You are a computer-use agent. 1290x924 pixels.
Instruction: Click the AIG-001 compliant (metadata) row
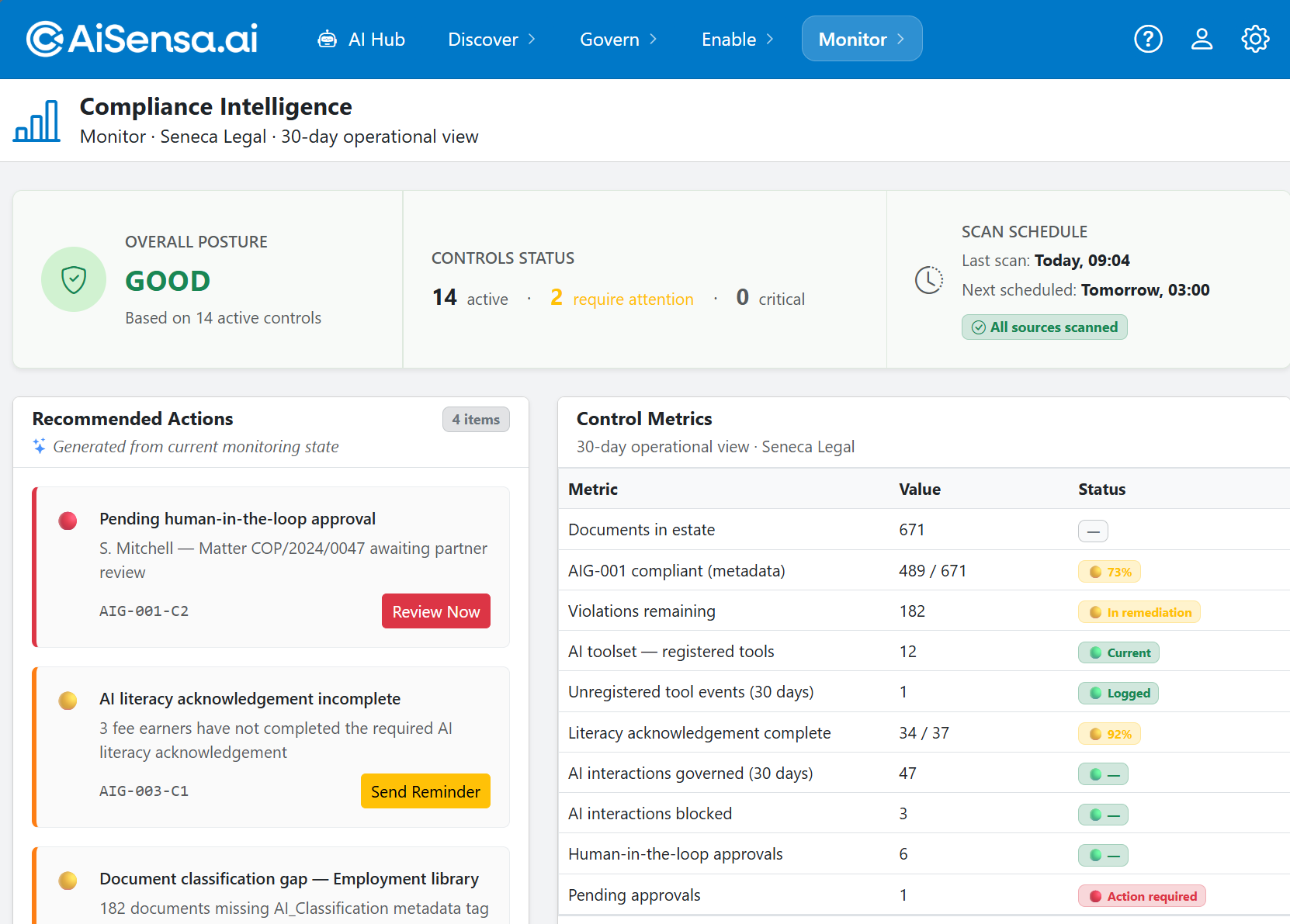[x=924, y=570]
